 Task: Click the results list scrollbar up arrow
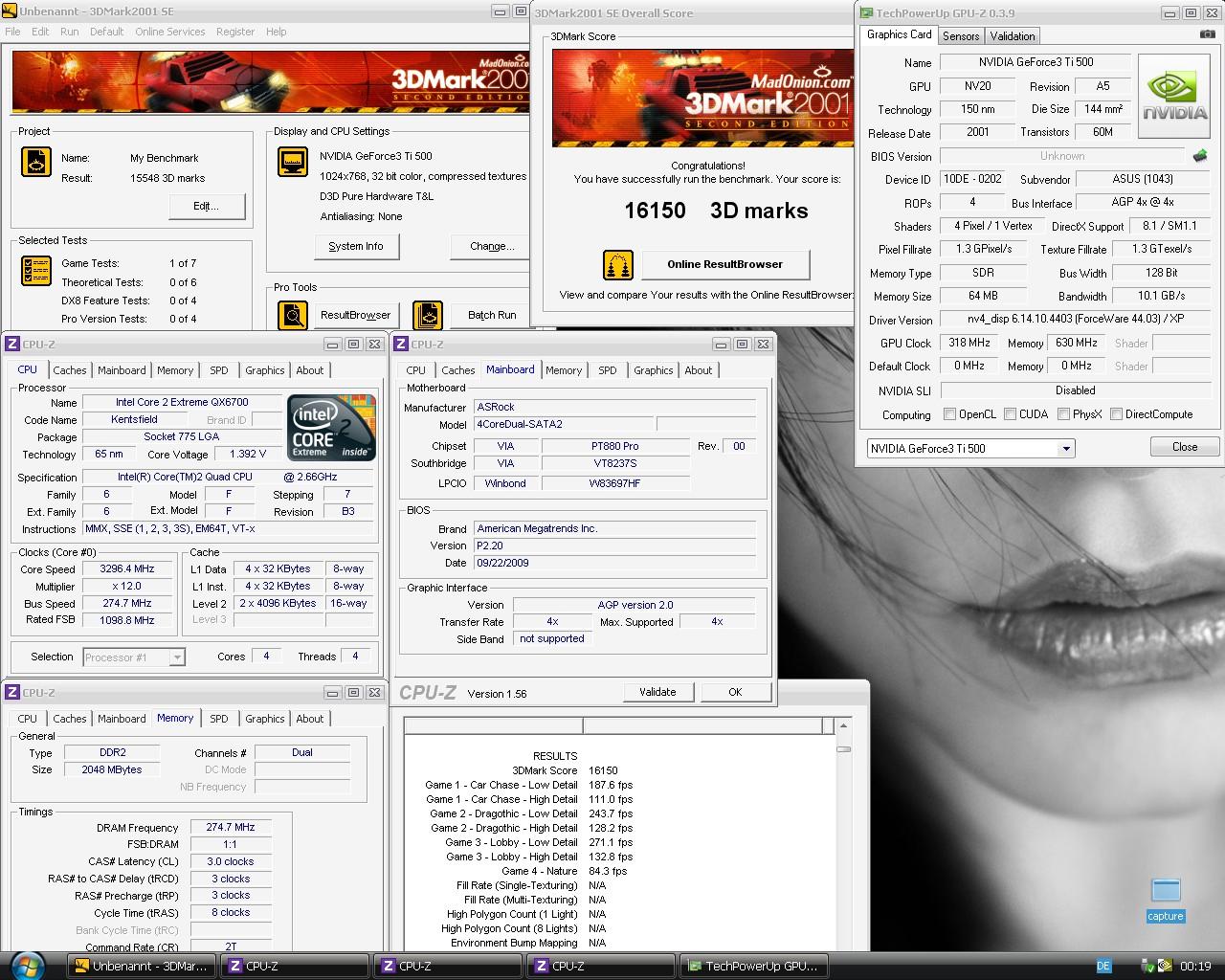click(843, 726)
